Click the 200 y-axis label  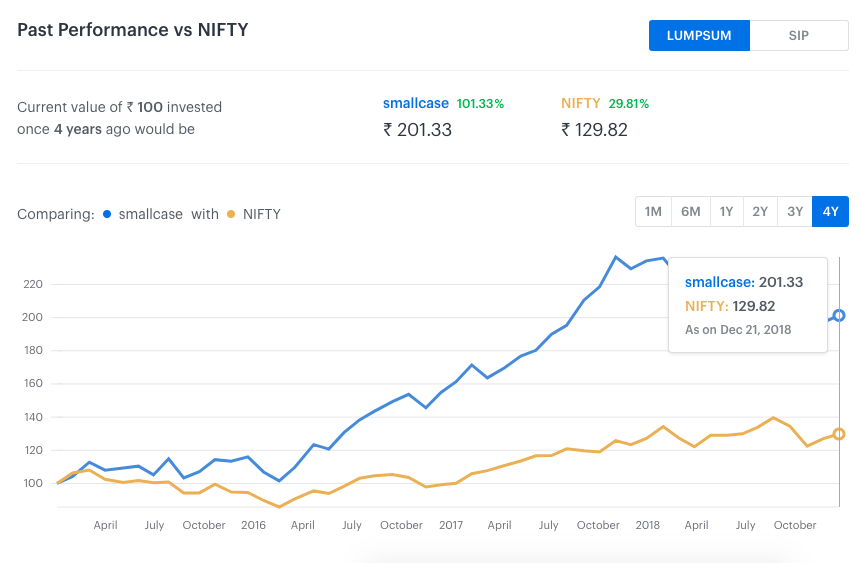(32, 317)
